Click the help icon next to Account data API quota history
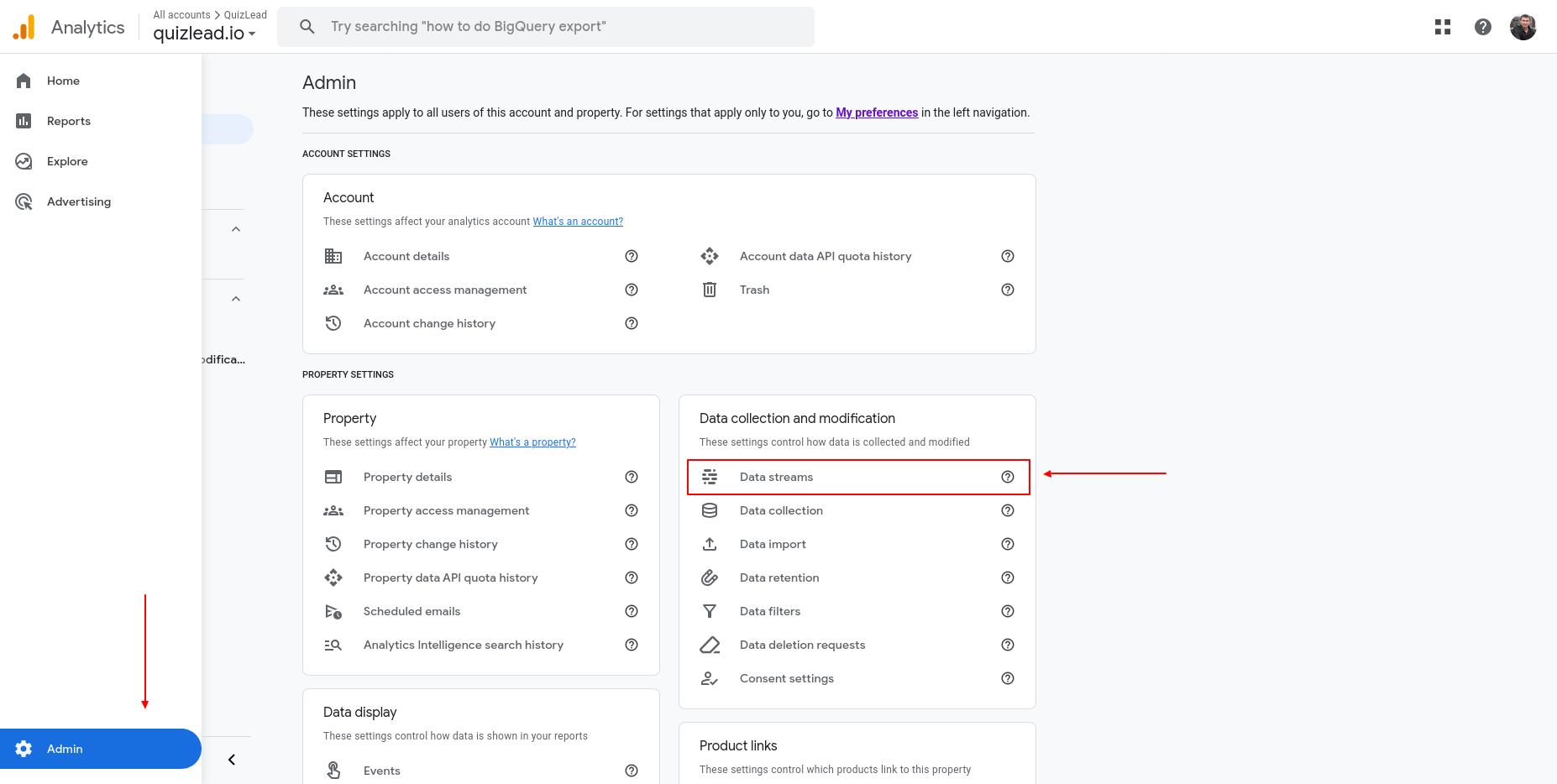 1008,256
